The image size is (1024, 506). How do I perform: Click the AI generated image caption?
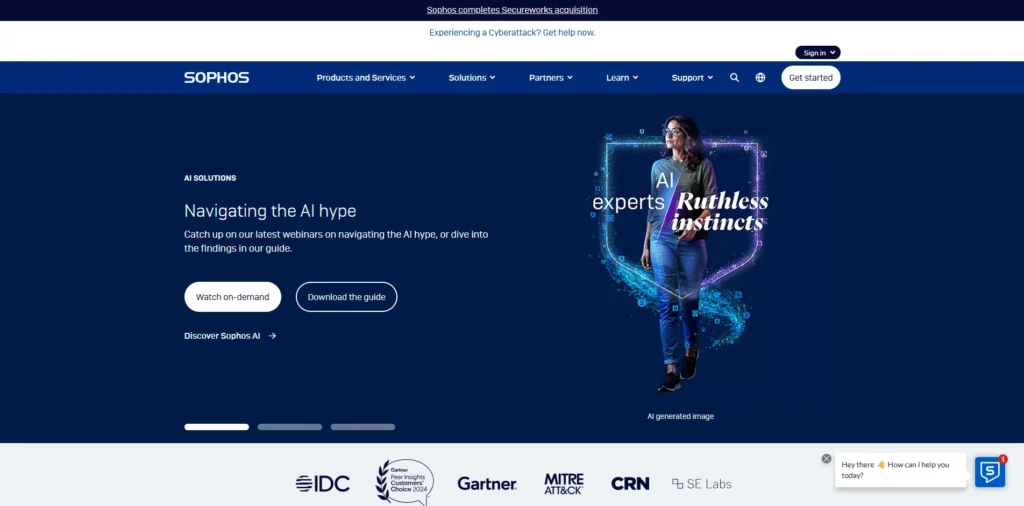pyautogui.click(x=680, y=416)
